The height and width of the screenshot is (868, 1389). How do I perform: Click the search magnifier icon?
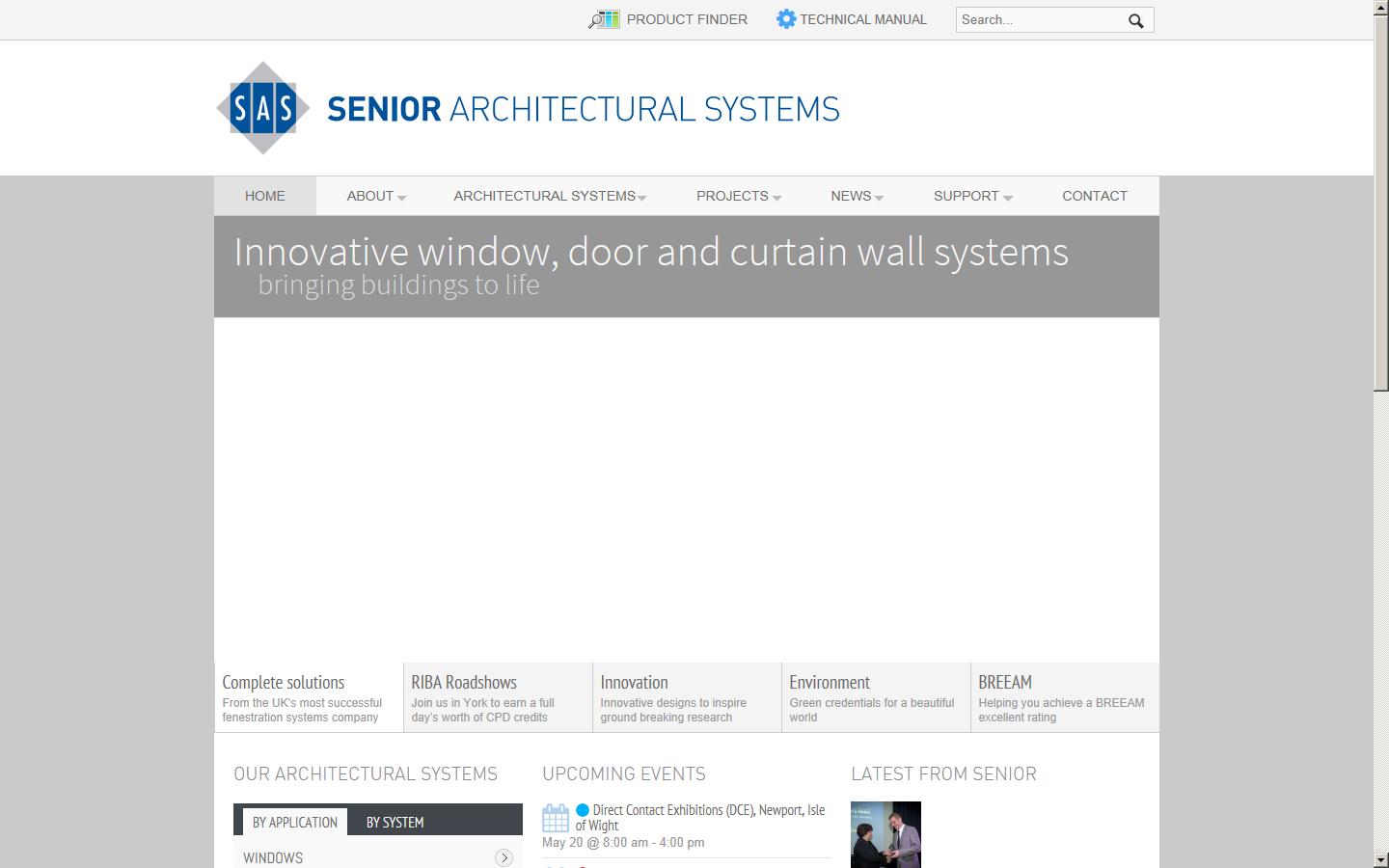pos(1134,19)
